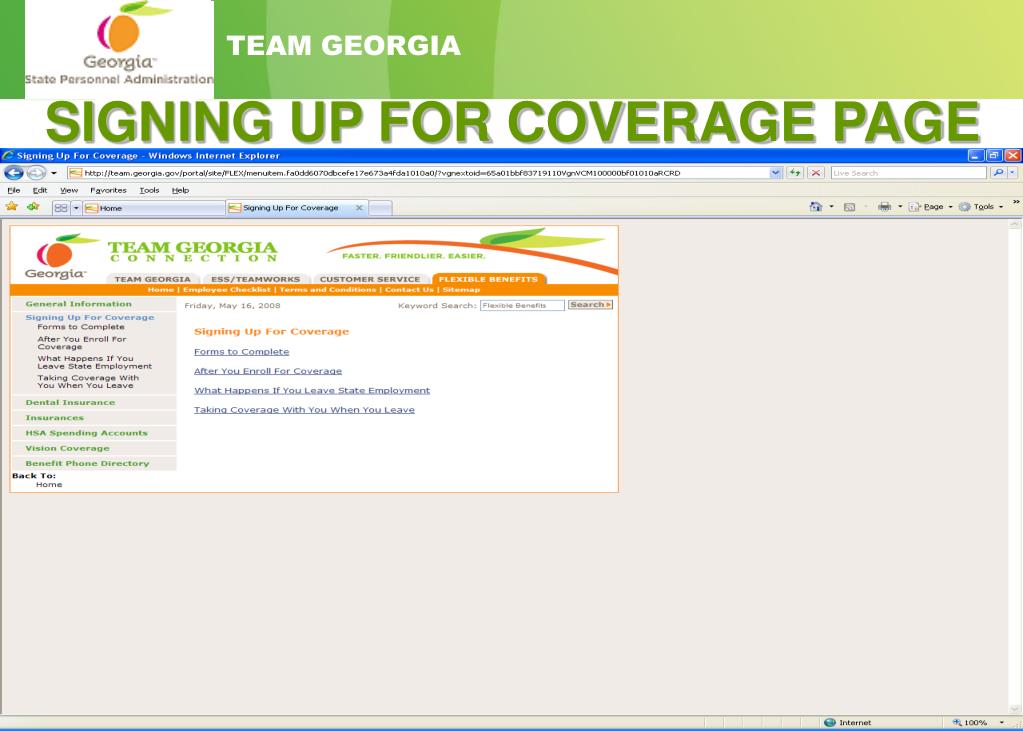Click the browser Back arrow button
The height and width of the screenshot is (731, 1023).
(14, 173)
